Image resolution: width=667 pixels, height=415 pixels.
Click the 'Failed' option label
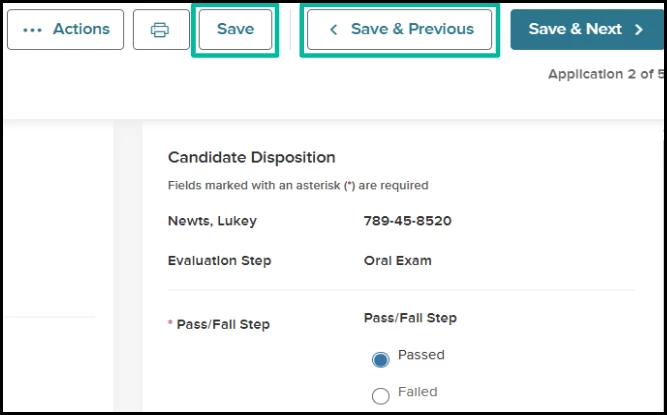point(417,392)
